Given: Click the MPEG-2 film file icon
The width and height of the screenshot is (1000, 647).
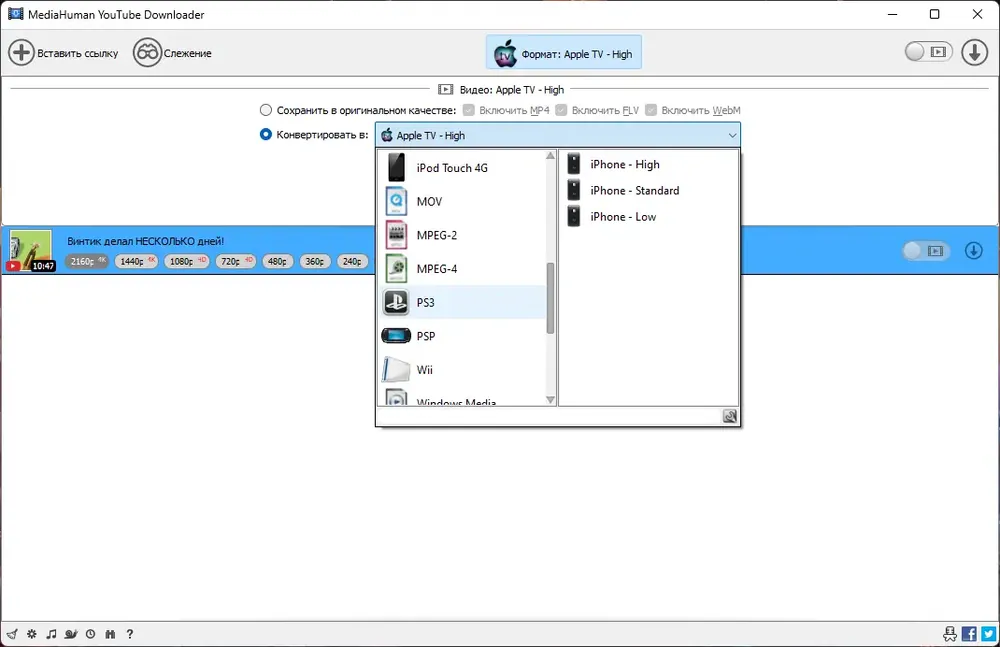Looking at the screenshot, I should click(x=396, y=235).
